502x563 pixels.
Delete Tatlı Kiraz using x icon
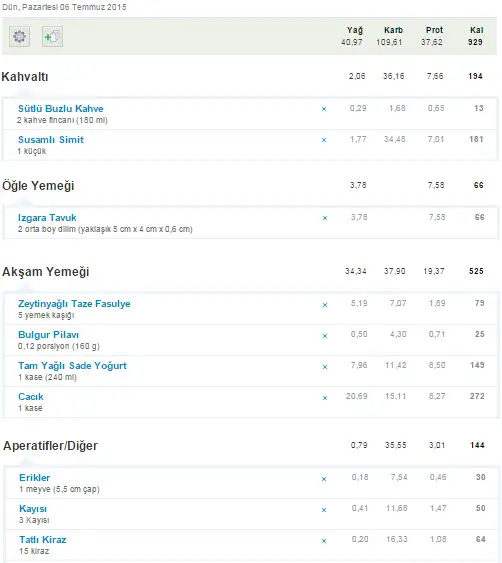click(x=324, y=541)
